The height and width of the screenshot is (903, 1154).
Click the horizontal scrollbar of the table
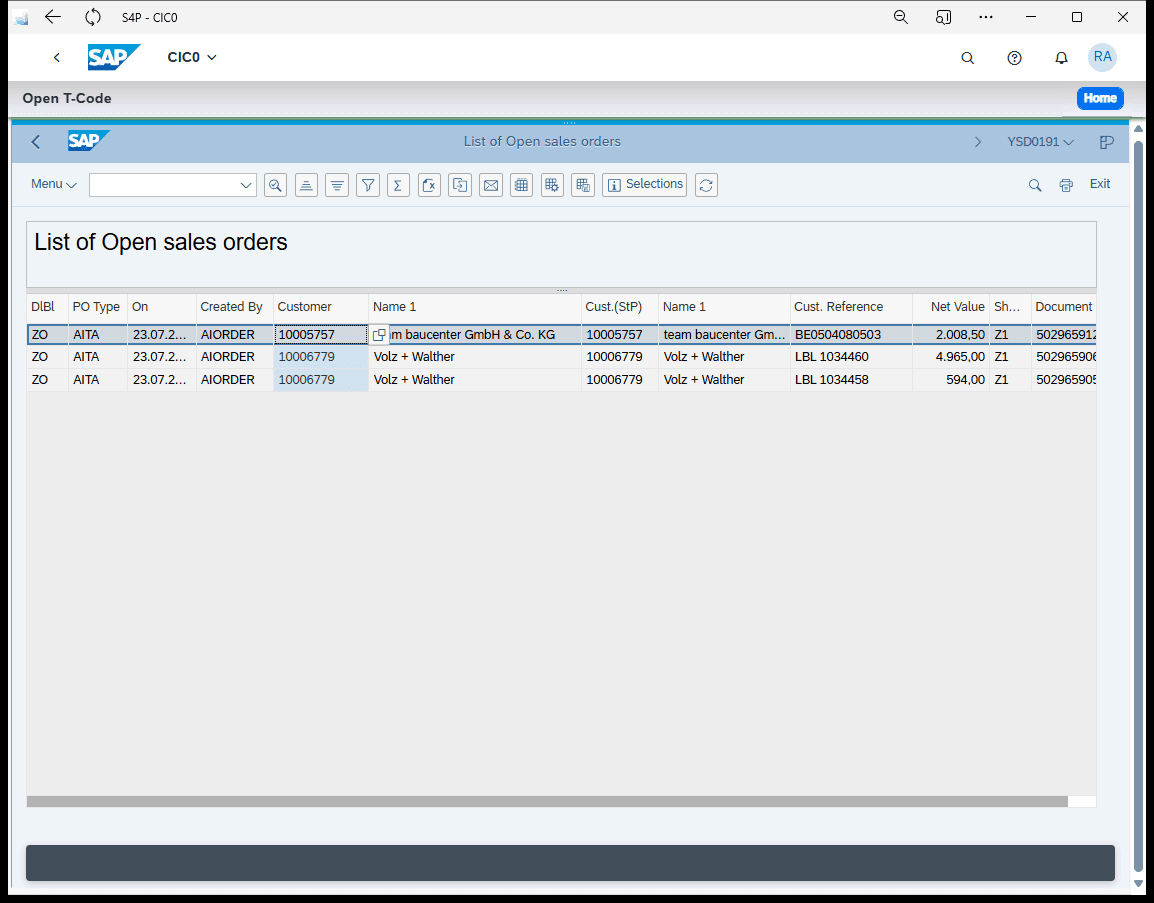tap(547, 801)
